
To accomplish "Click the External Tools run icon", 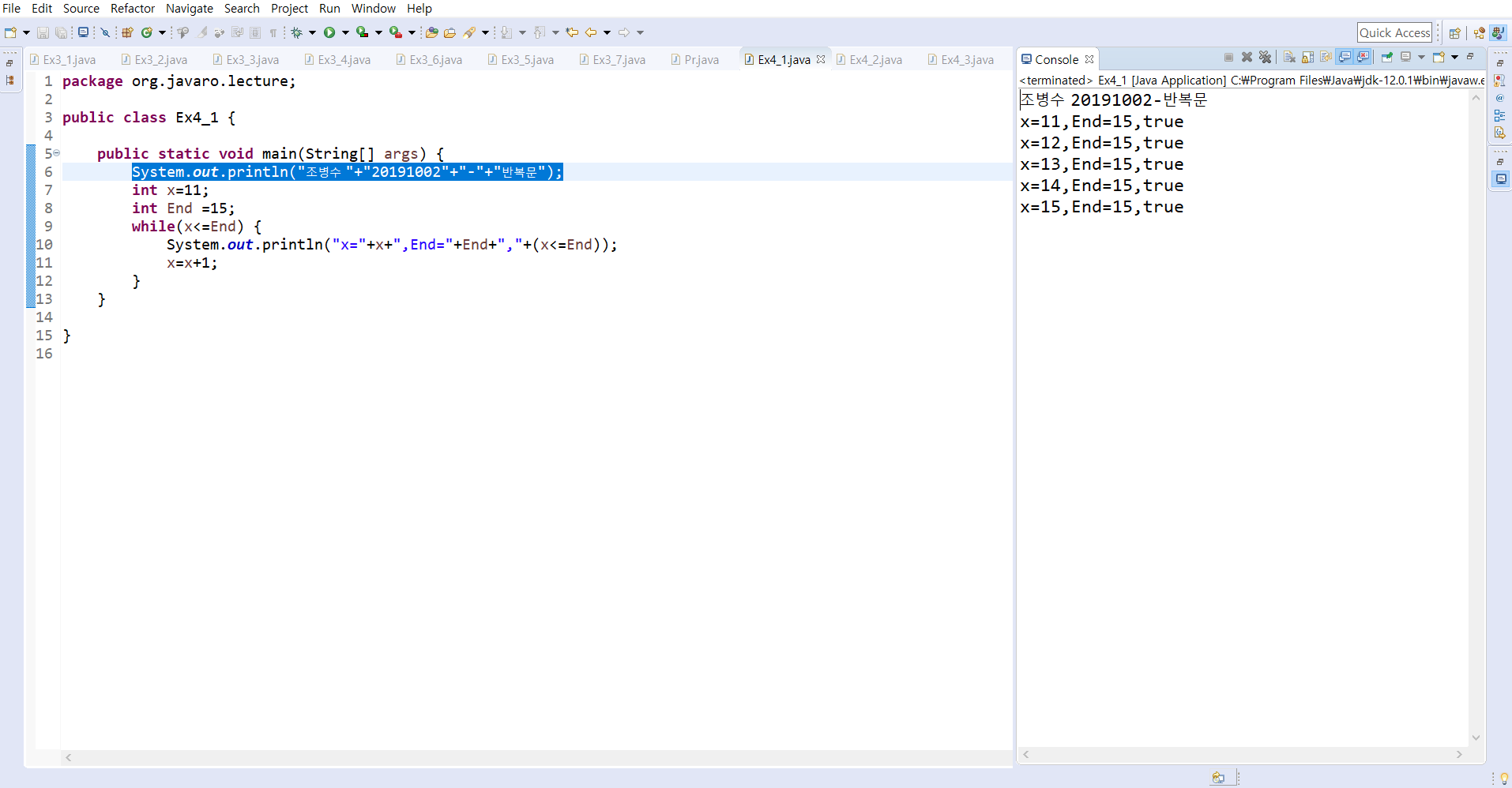I will (x=395, y=32).
